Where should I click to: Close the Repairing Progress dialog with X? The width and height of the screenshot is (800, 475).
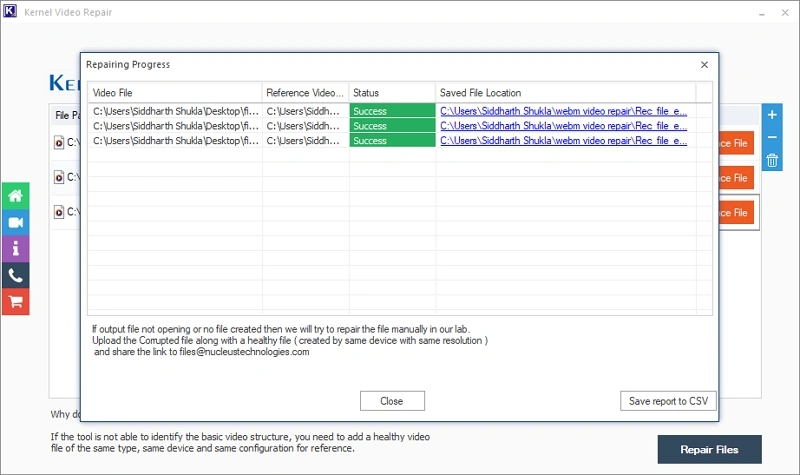(704, 65)
